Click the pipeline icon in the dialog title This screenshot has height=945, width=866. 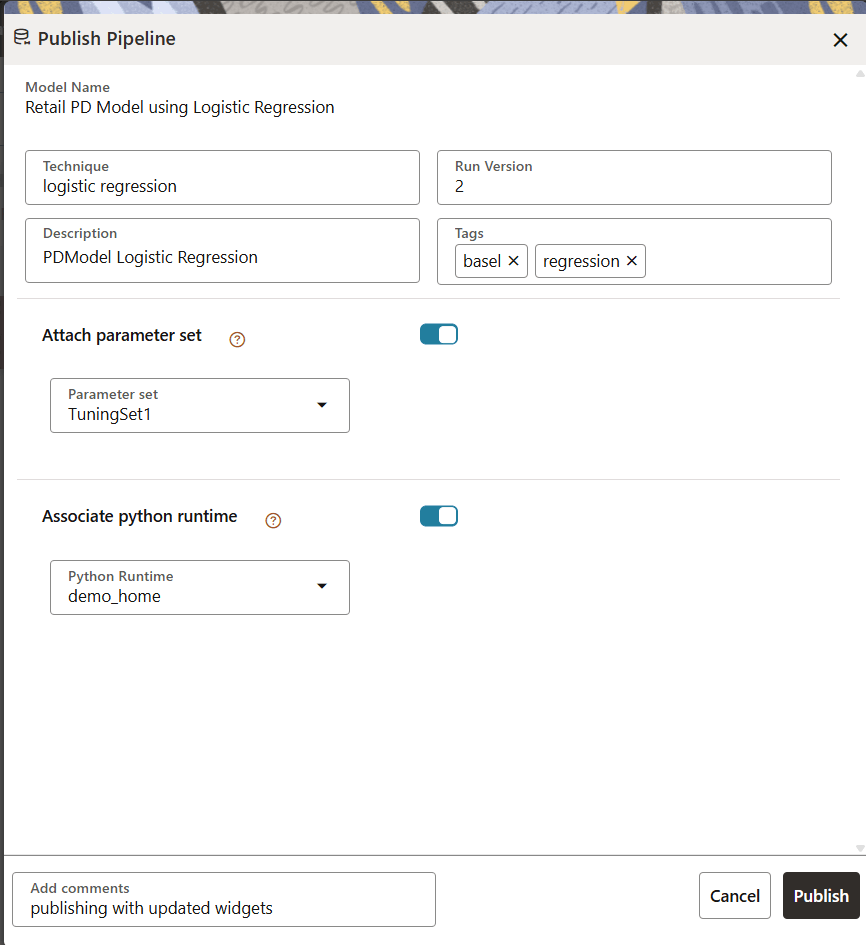[21, 37]
